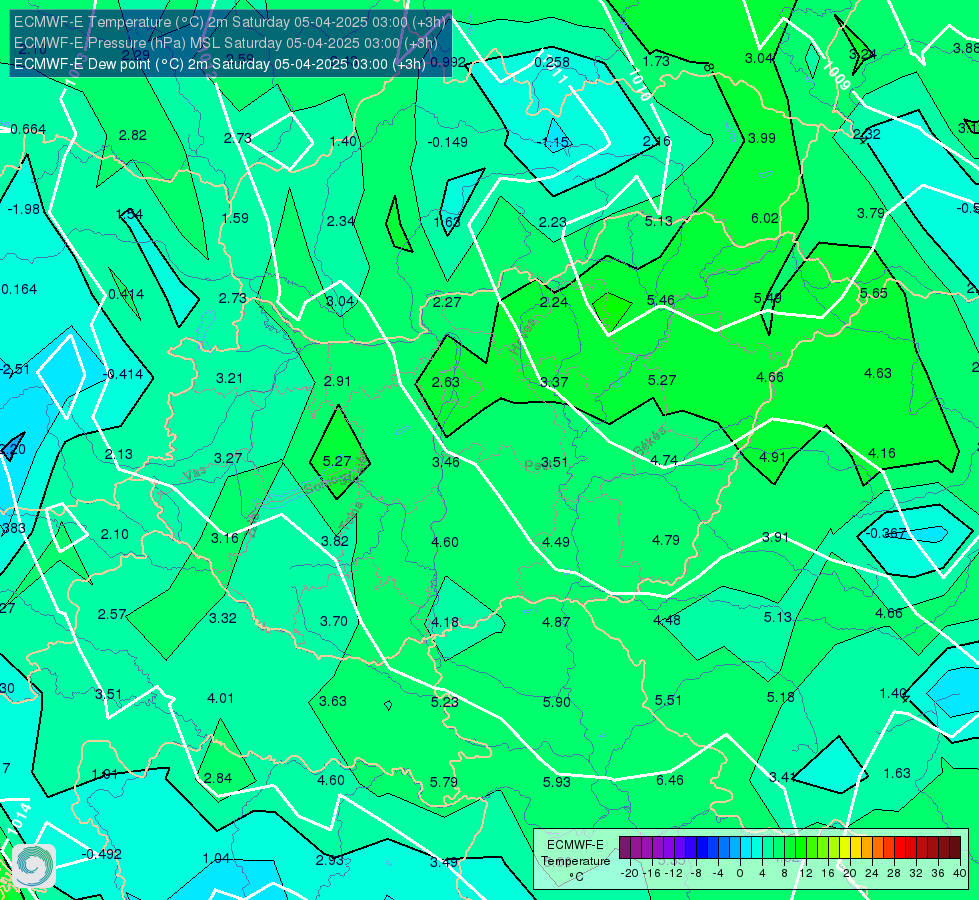Click the 2.34 value on the map
The height and width of the screenshot is (900, 979).
pos(341,221)
